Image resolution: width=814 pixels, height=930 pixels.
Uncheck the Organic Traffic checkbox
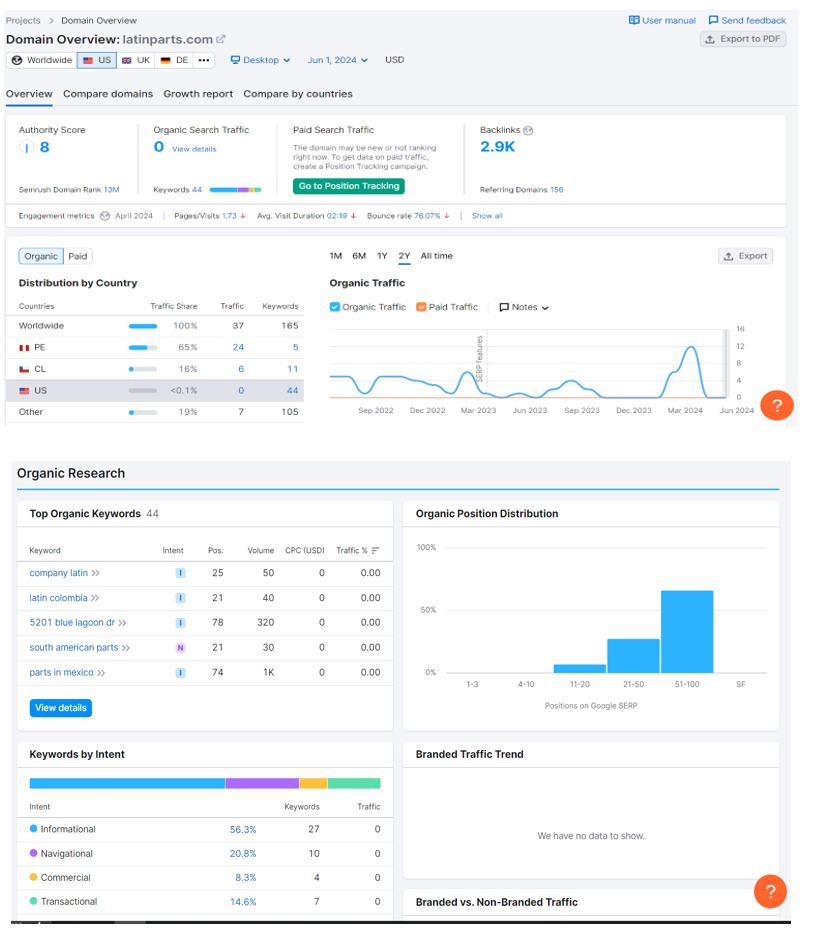(x=335, y=307)
